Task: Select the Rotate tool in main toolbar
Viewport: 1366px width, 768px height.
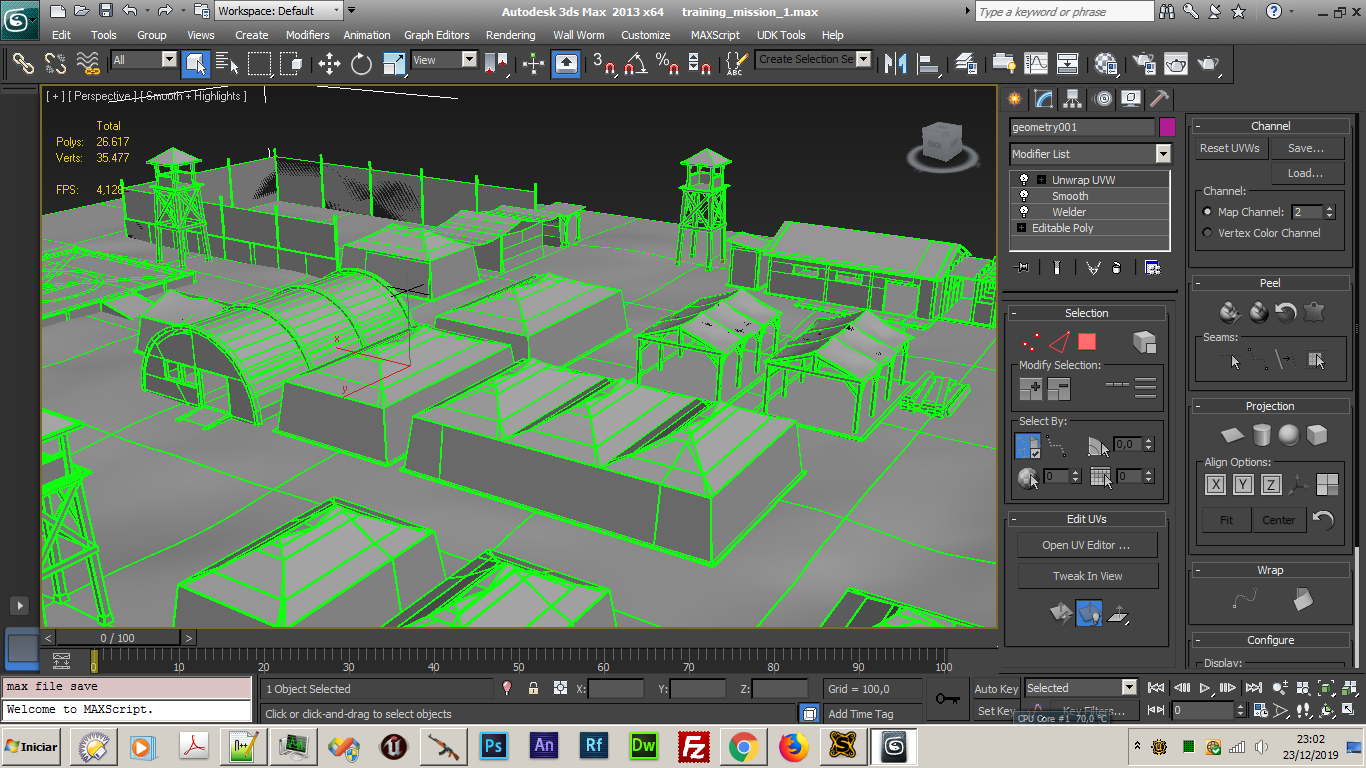Action: click(361, 64)
